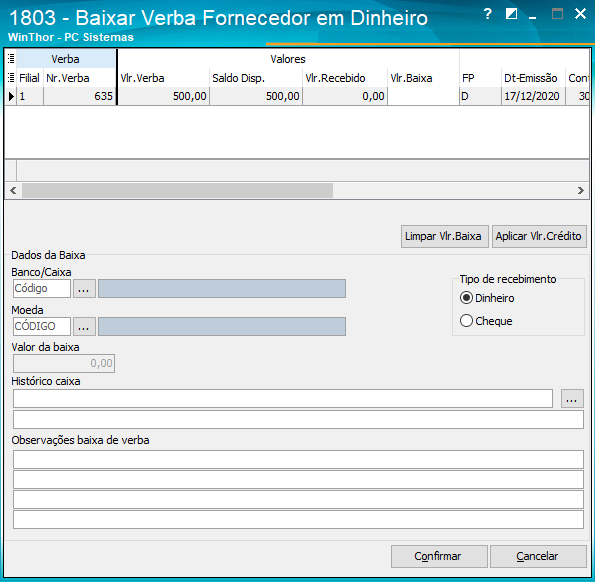Click the Cancelar button
Viewport: 595px width, 582px height.
coord(538,556)
